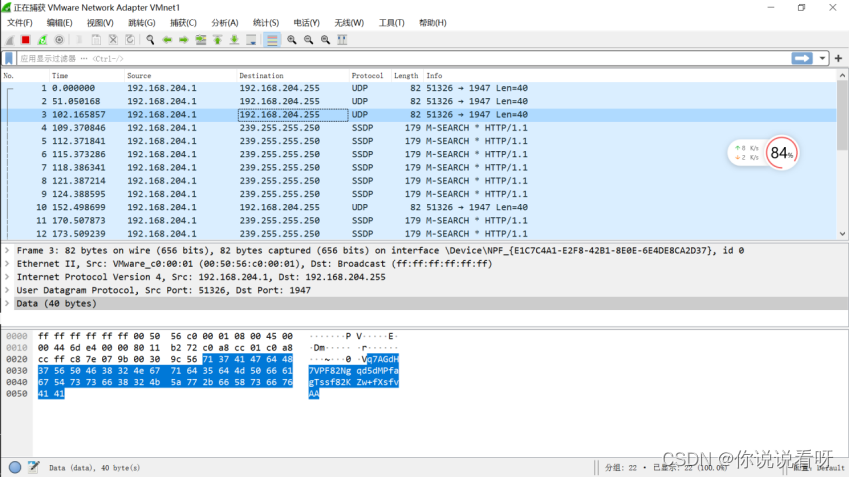Screen dimensions: 849x478
Task: Open the 帮助(H) menu
Action: coord(433,23)
